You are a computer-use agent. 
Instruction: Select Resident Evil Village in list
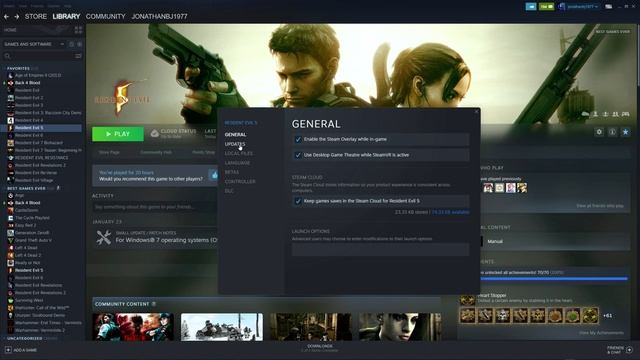34,180
